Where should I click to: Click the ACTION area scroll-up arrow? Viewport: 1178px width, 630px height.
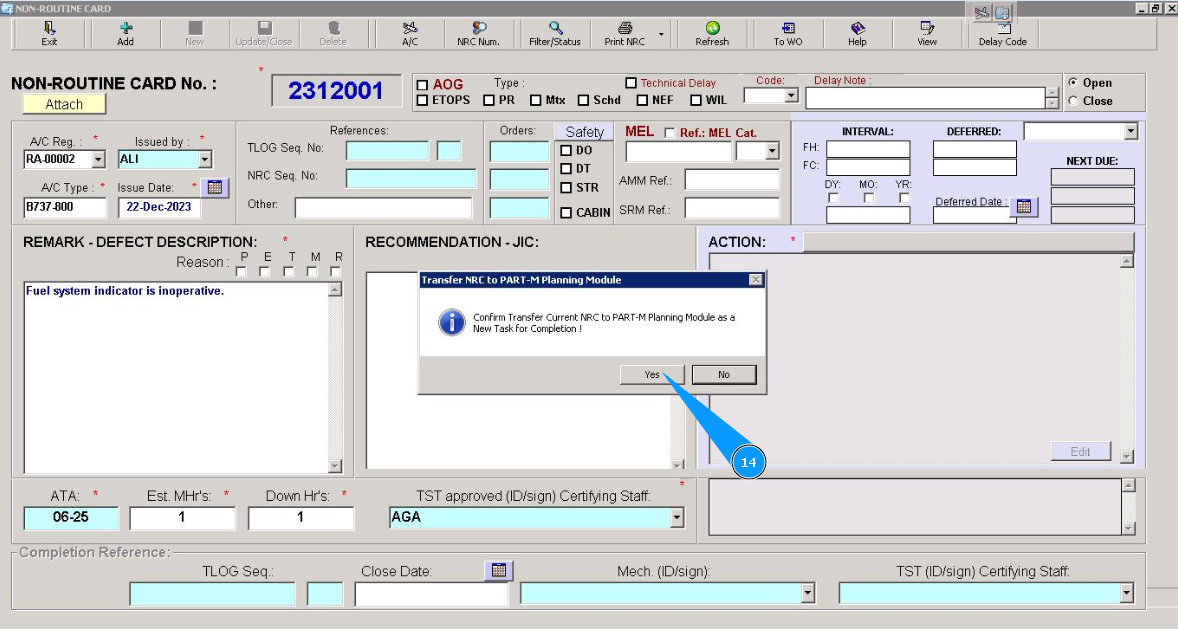click(1126, 261)
